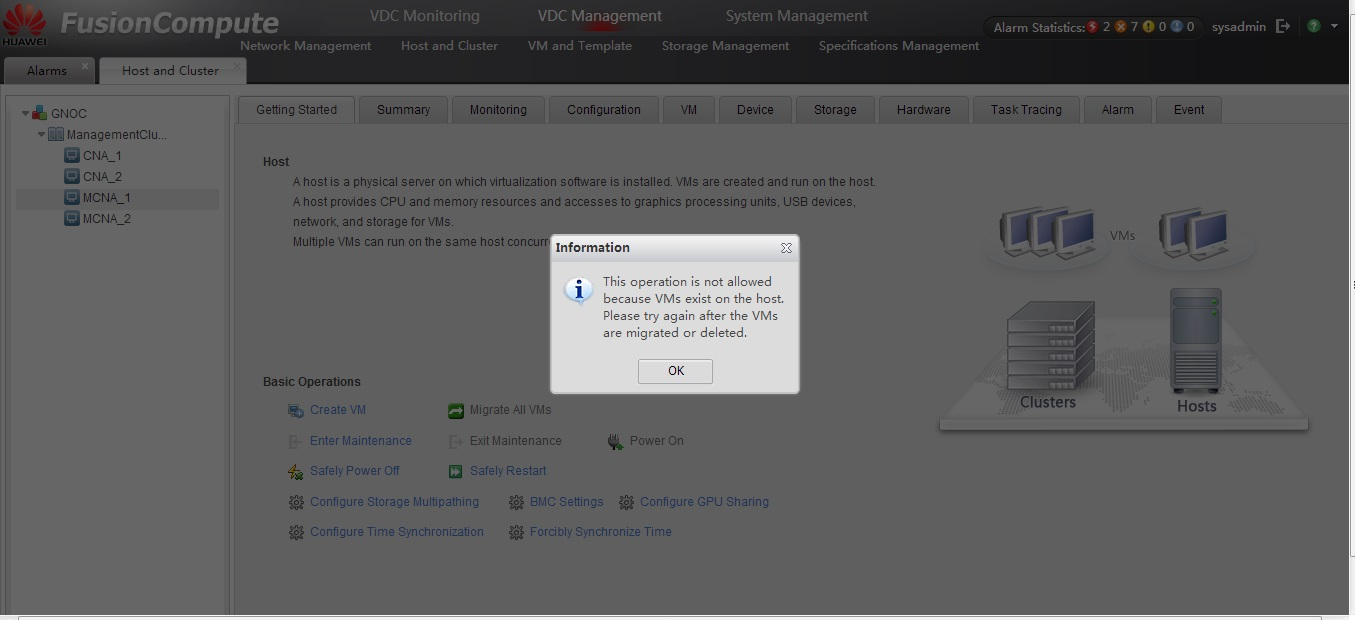Click the logout icon beside sysadmin

point(1283,27)
